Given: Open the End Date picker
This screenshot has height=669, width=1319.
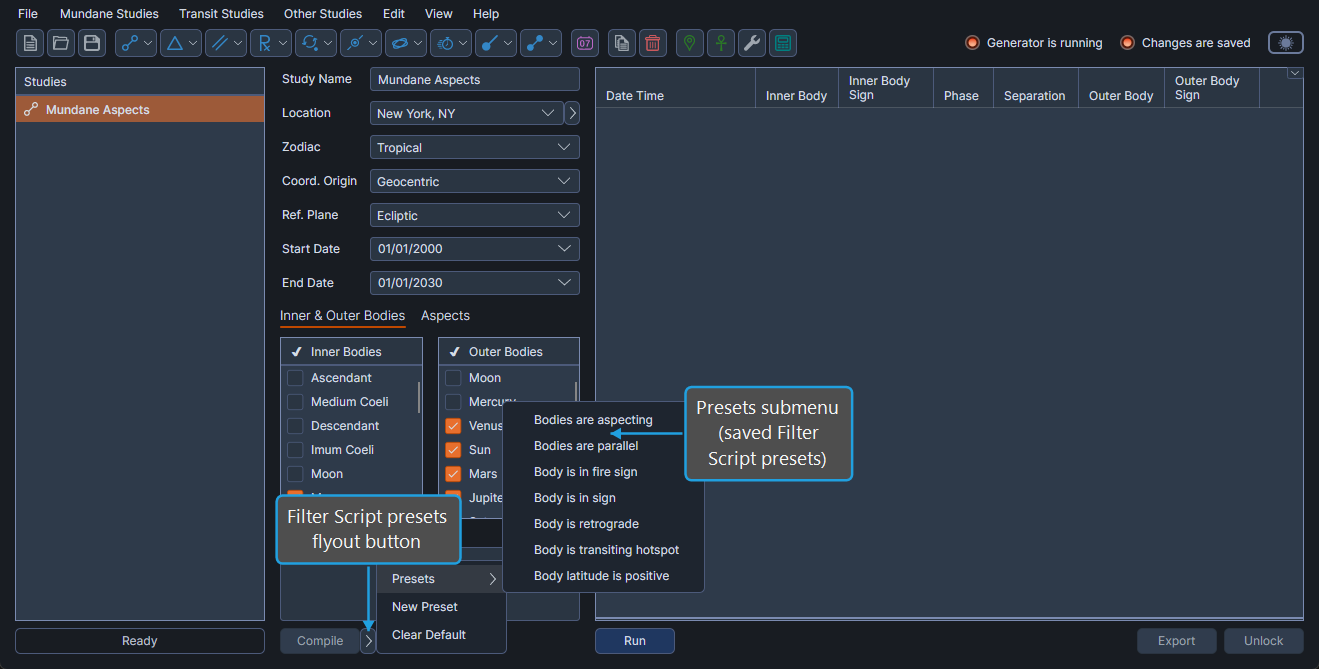Looking at the screenshot, I should pyautogui.click(x=475, y=283).
